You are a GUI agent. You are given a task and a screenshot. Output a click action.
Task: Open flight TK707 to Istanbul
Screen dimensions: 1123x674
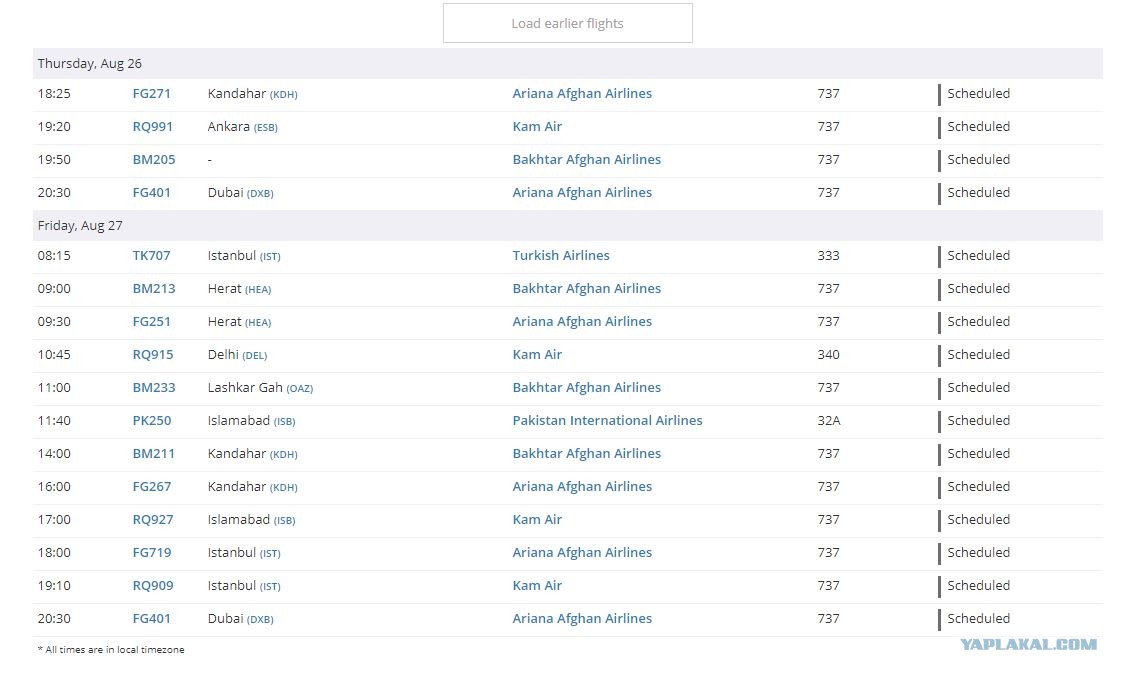151,256
